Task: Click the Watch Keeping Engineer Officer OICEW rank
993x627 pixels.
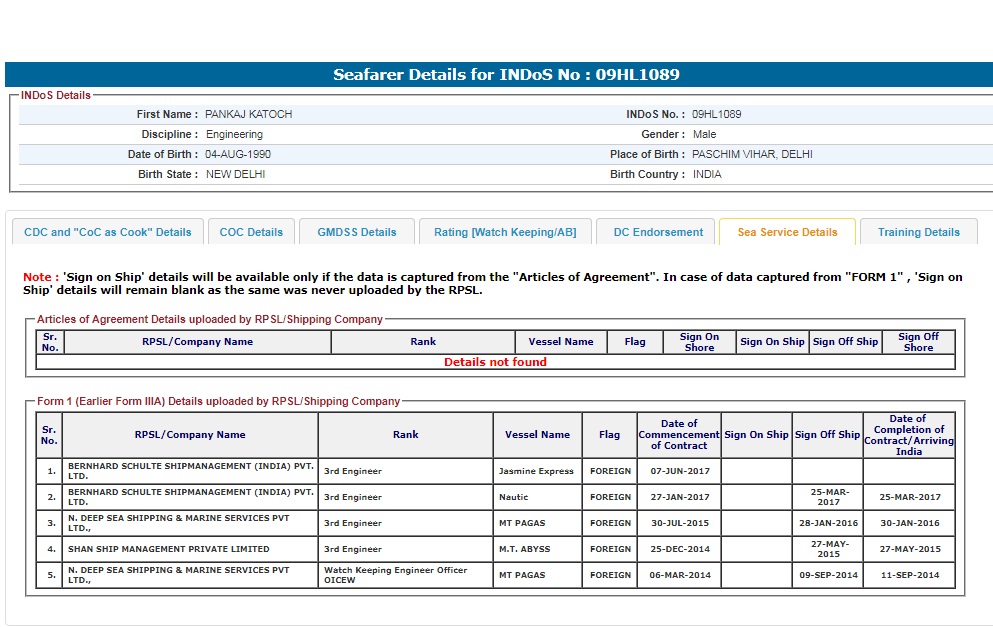Action: coord(395,575)
